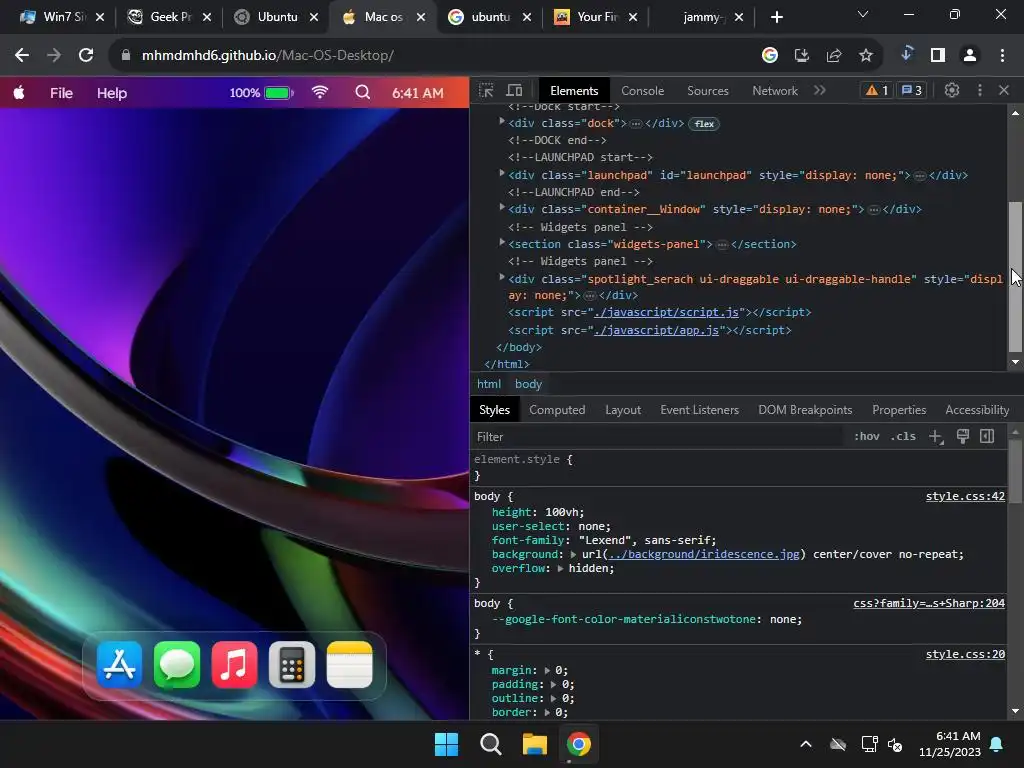Open script.js source link
This screenshot has width=1024, height=768.
point(666,312)
